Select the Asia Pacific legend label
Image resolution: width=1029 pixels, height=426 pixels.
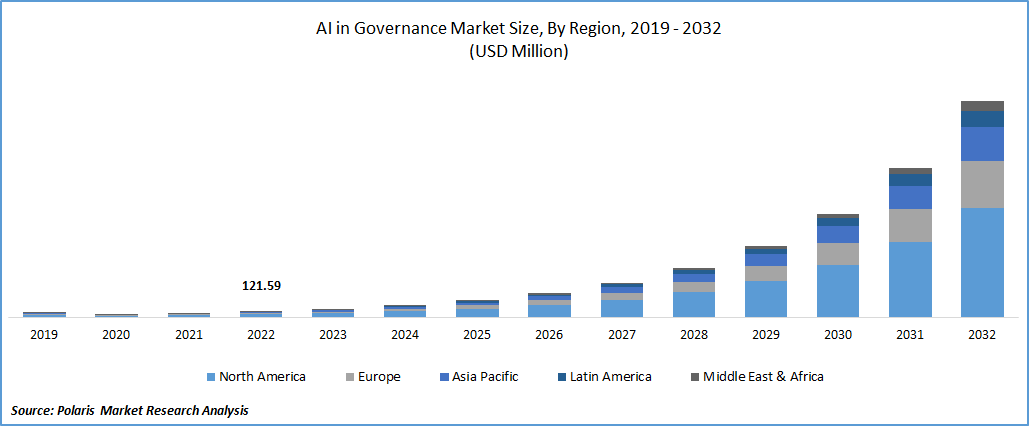pos(486,377)
